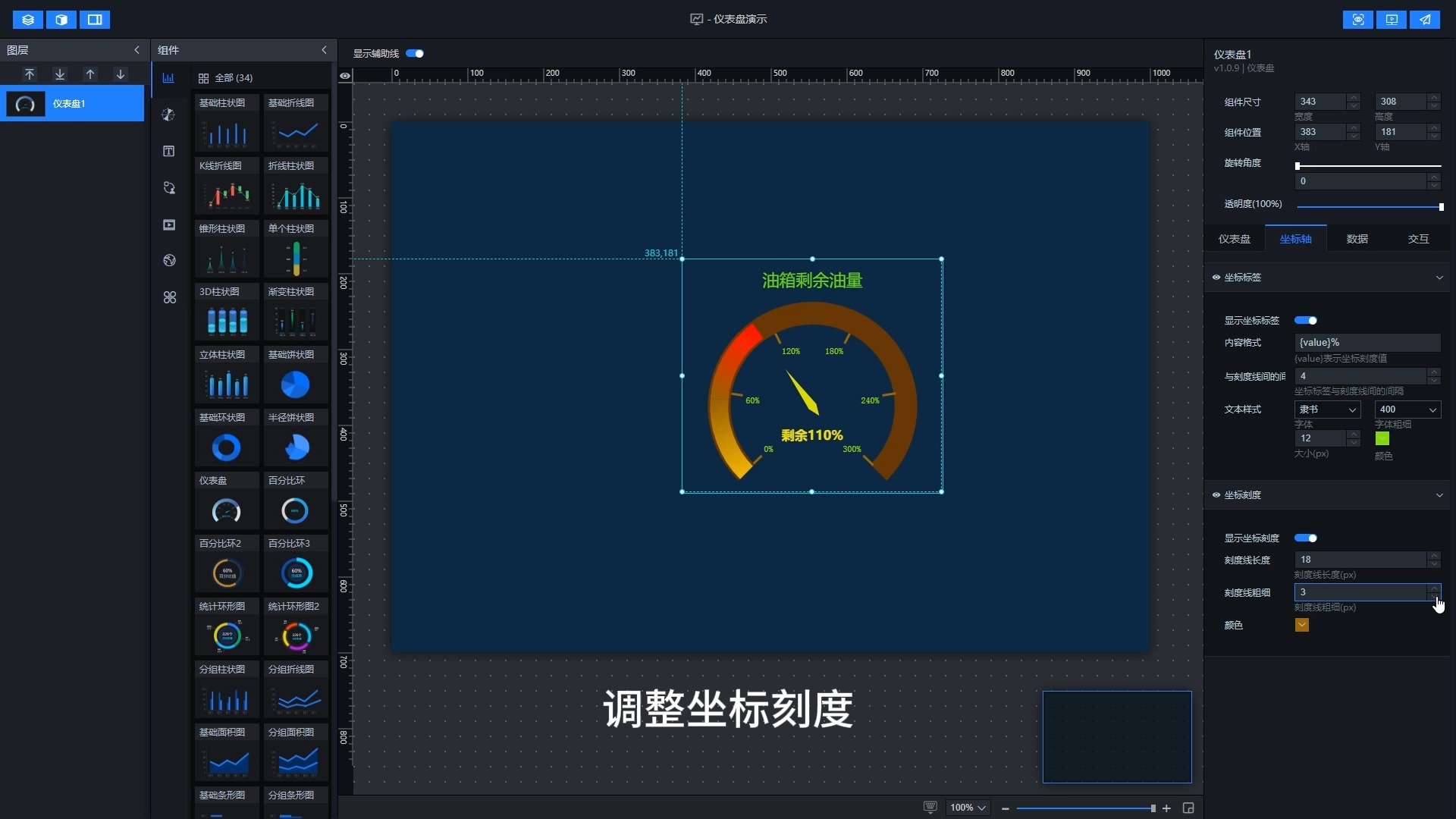The image size is (1456, 819).
Task: Expand 组件 panel collapse arrow
Action: point(322,49)
